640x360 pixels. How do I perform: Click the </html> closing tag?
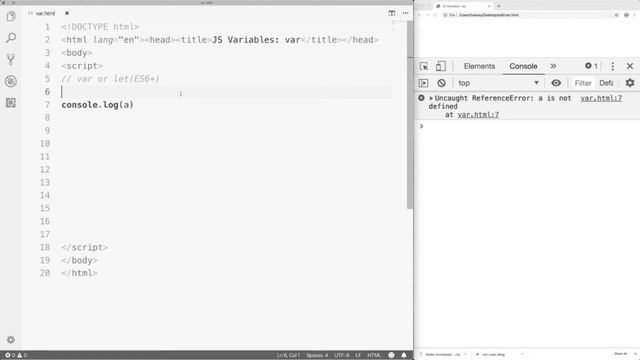(79, 273)
